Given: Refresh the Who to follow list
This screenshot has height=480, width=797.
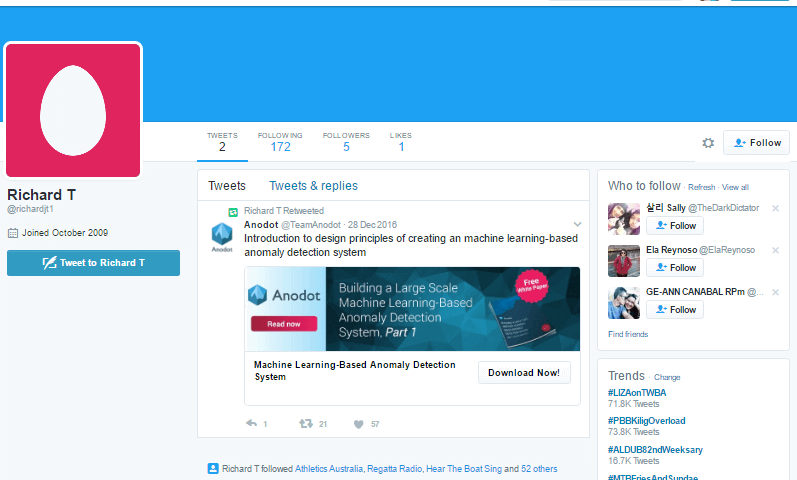Looking at the screenshot, I should coord(701,187).
